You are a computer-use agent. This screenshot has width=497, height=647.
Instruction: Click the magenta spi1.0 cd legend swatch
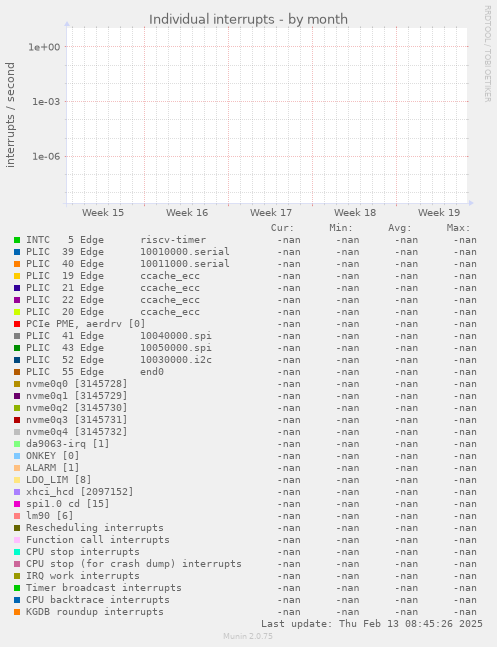pyautogui.click(x=17, y=504)
